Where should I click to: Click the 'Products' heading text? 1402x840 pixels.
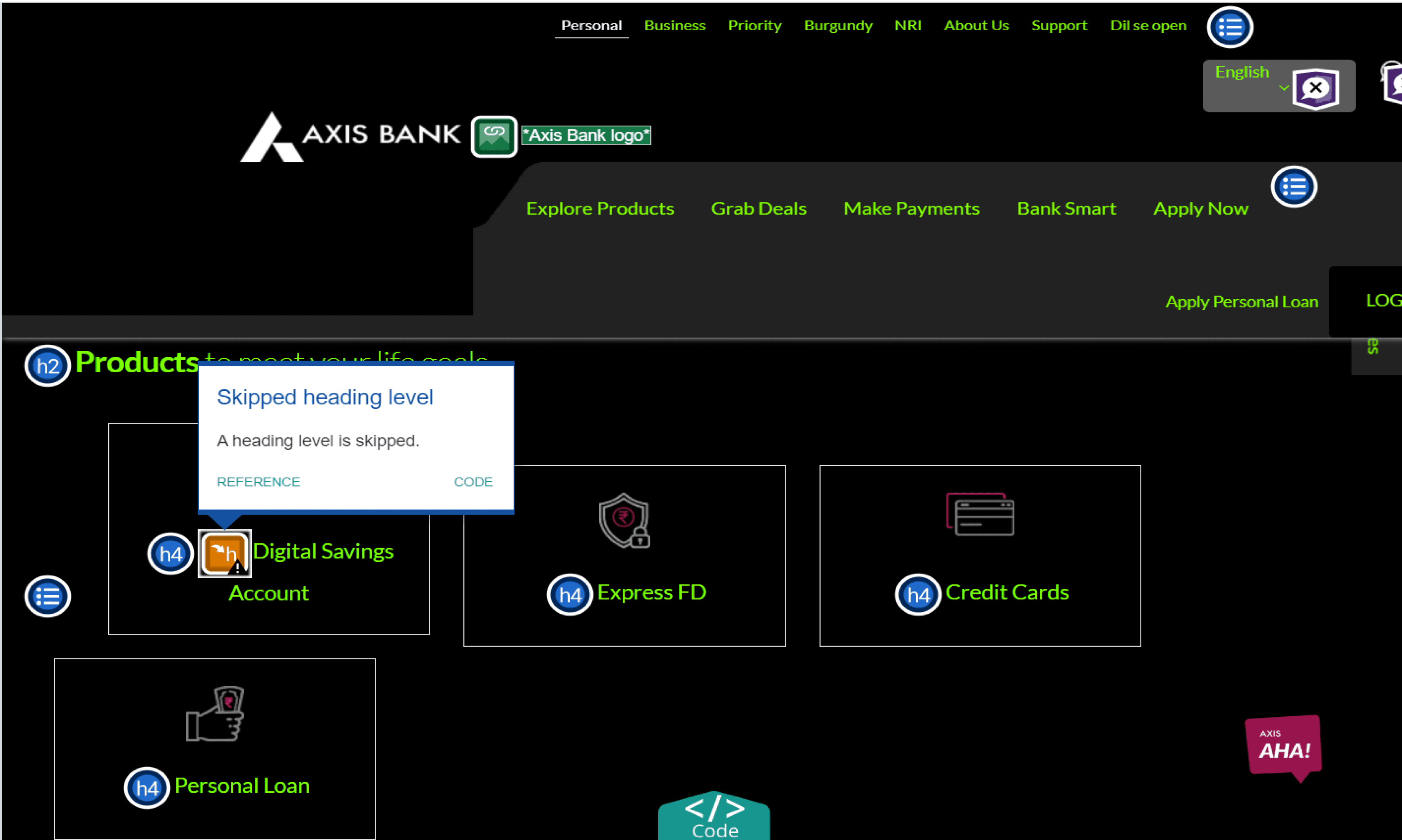[137, 362]
